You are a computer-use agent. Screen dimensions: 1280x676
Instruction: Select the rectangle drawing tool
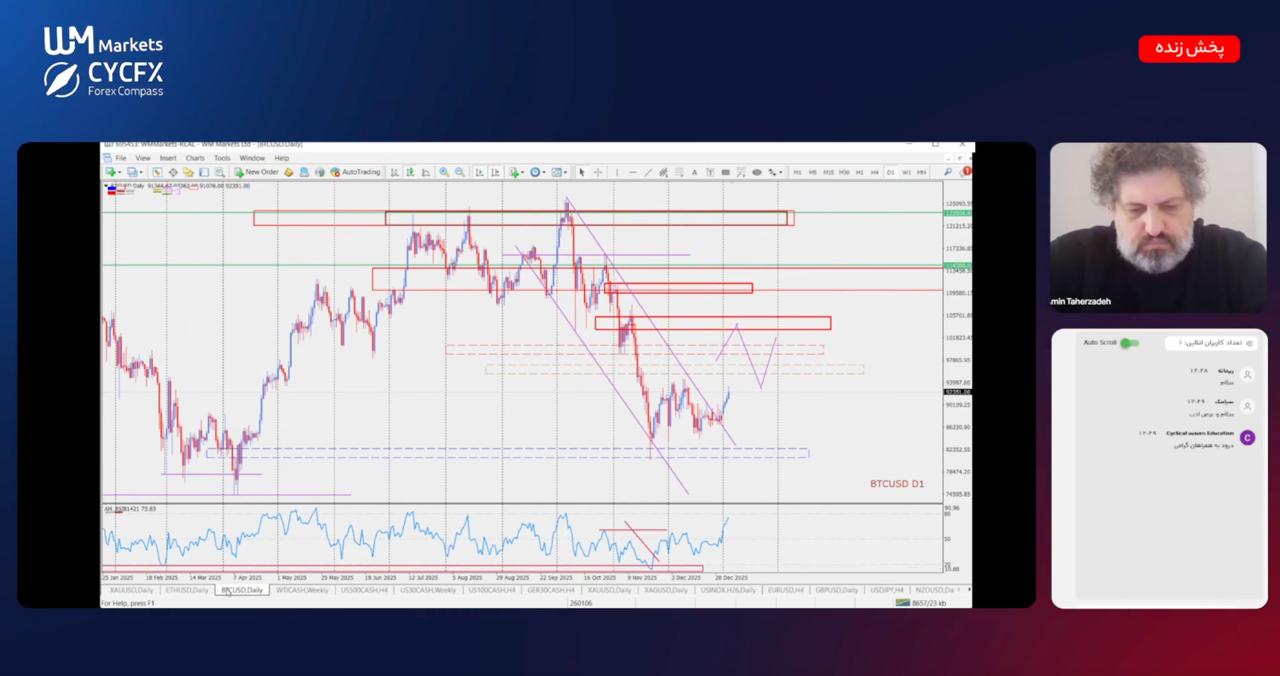[x=726, y=172]
